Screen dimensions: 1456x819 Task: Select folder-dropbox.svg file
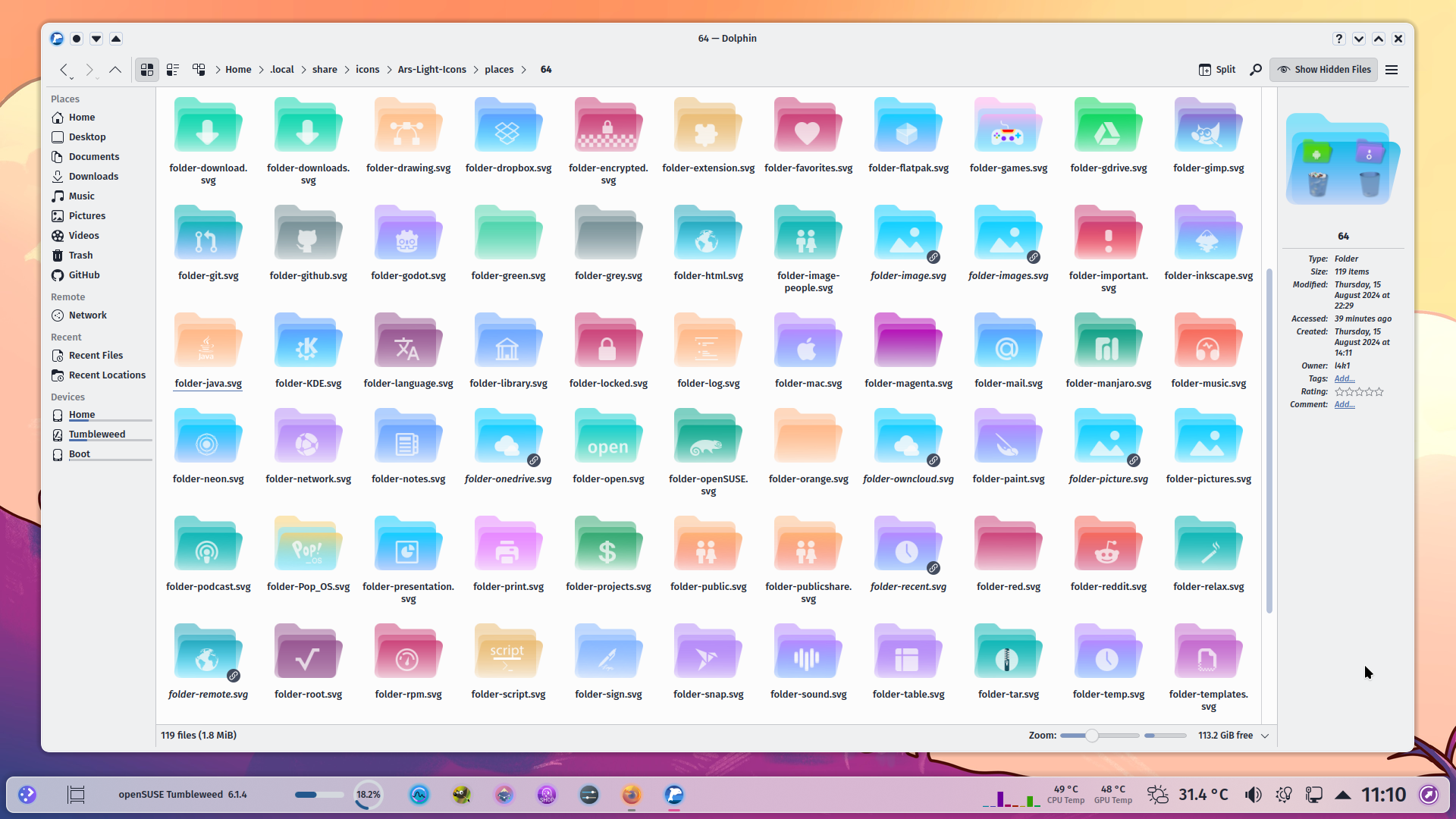(508, 136)
